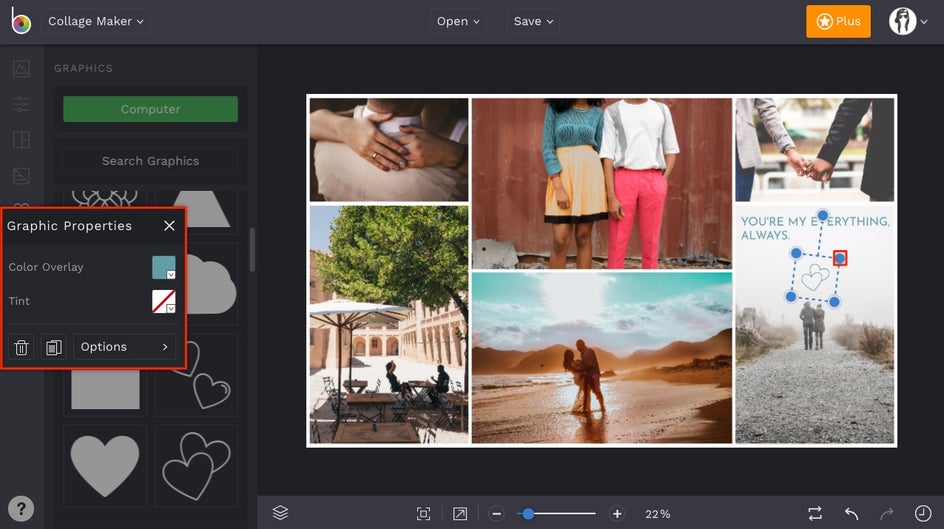The height and width of the screenshot is (529, 944).
Task: Click the 22% zoom value
Action: [x=657, y=514]
